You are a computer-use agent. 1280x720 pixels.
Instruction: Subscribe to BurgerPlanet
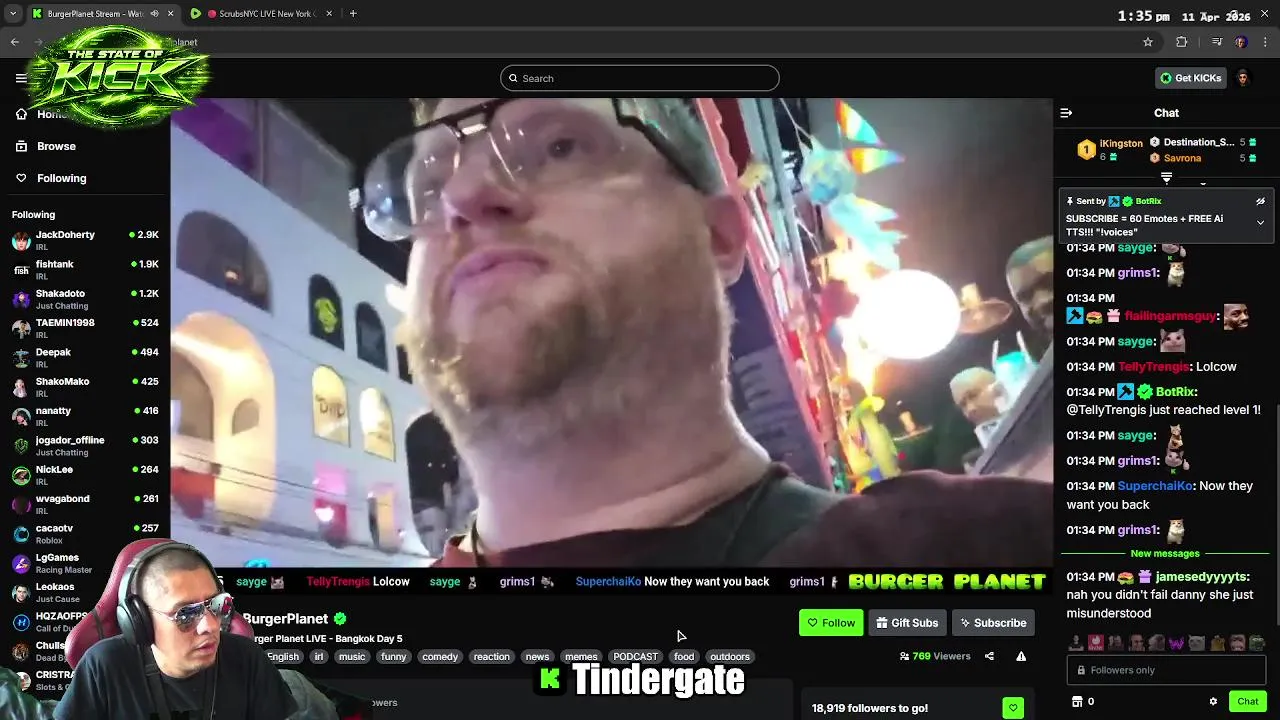click(993, 623)
